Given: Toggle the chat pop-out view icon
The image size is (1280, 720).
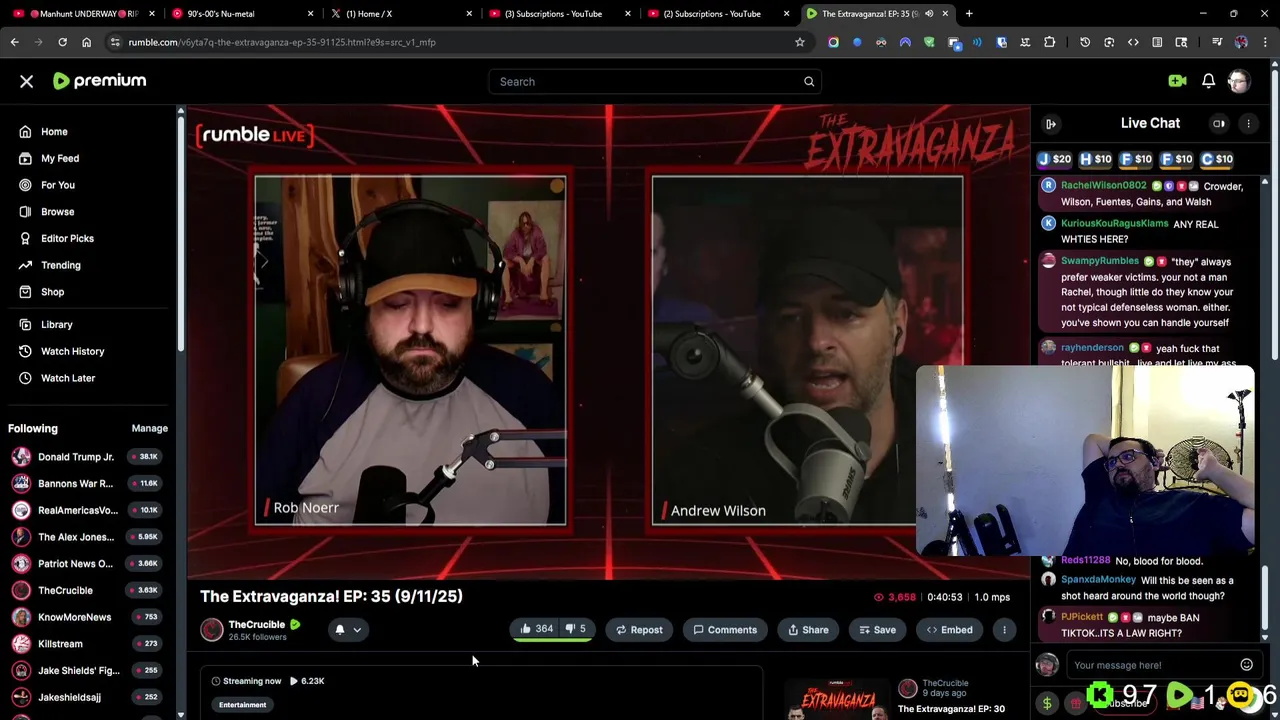Looking at the screenshot, I should tap(1219, 124).
